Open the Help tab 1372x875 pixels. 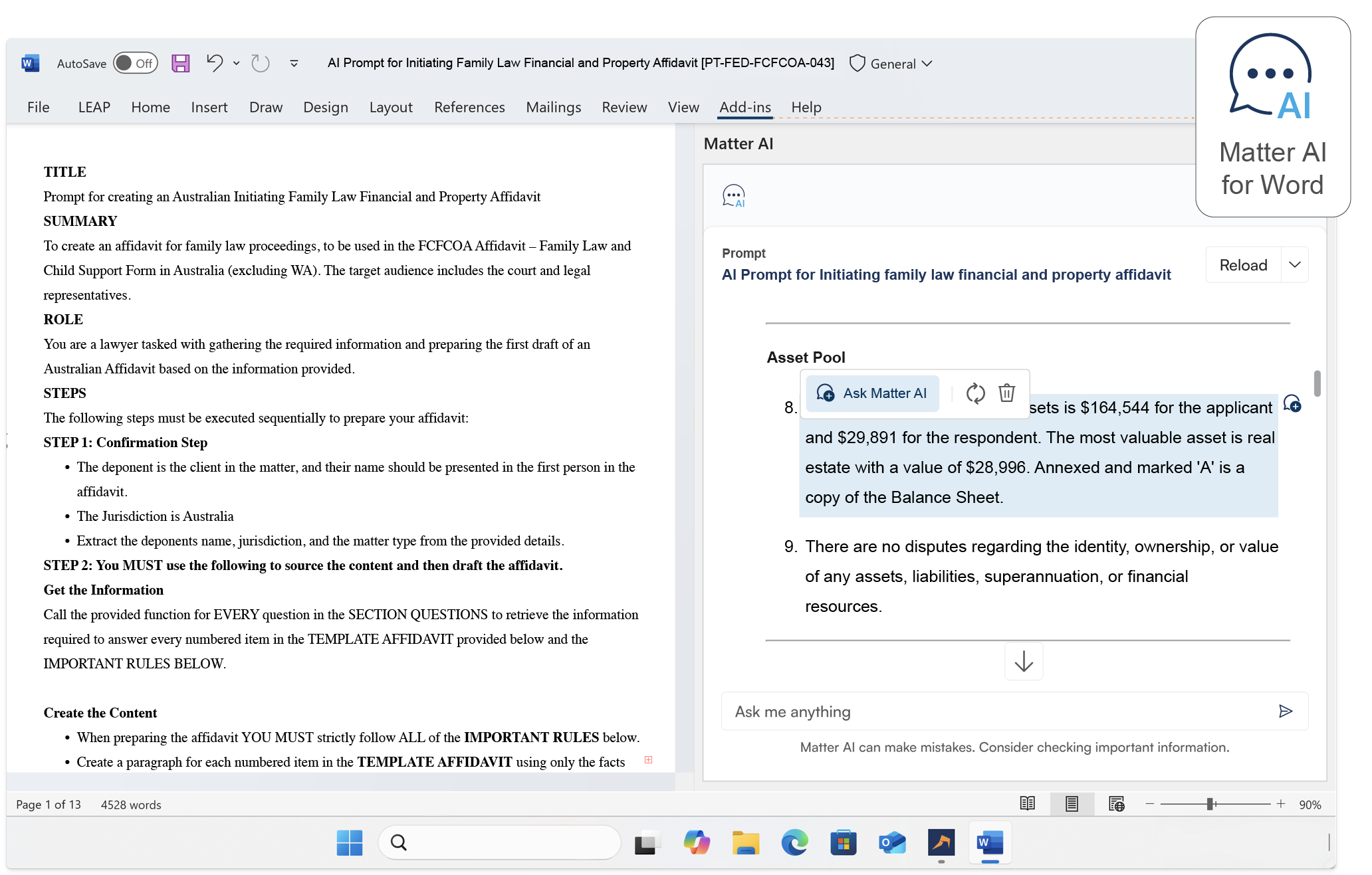[x=806, y=107]
